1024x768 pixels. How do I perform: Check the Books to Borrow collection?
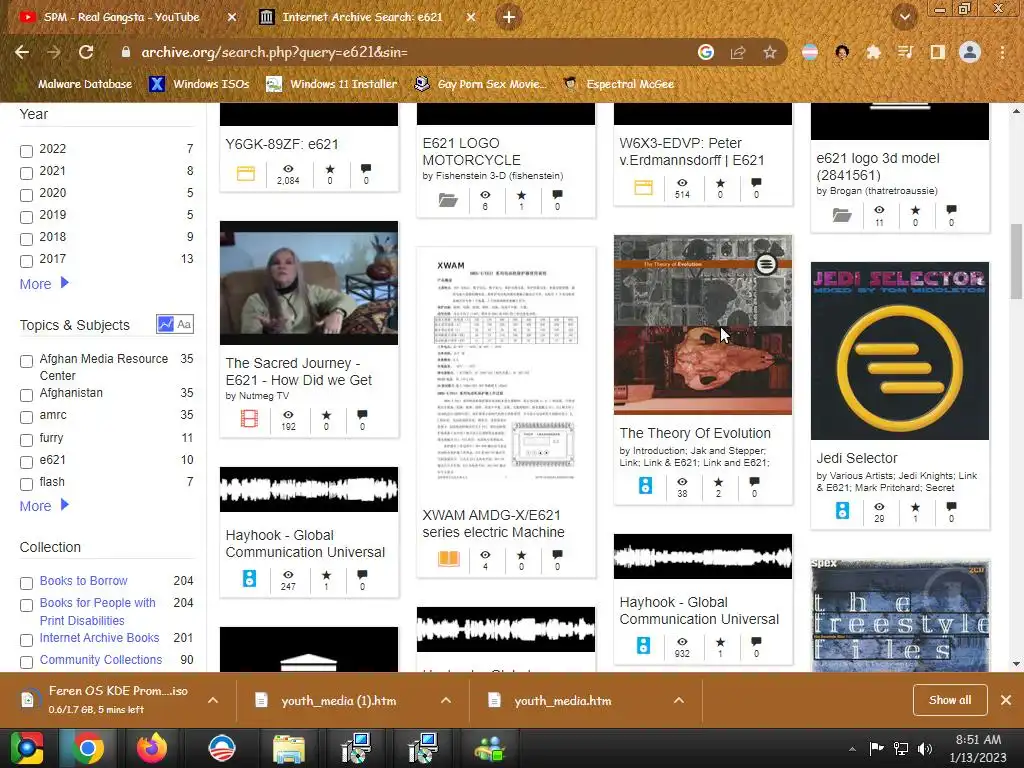[26, 583]
